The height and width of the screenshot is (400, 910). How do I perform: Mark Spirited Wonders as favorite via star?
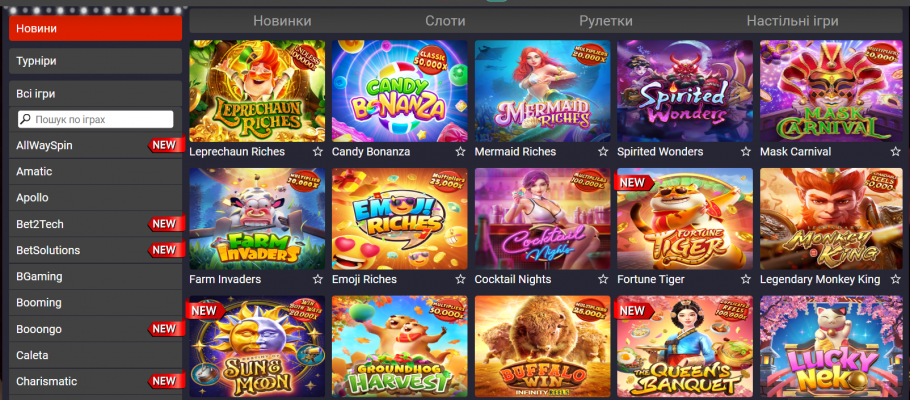746,152
